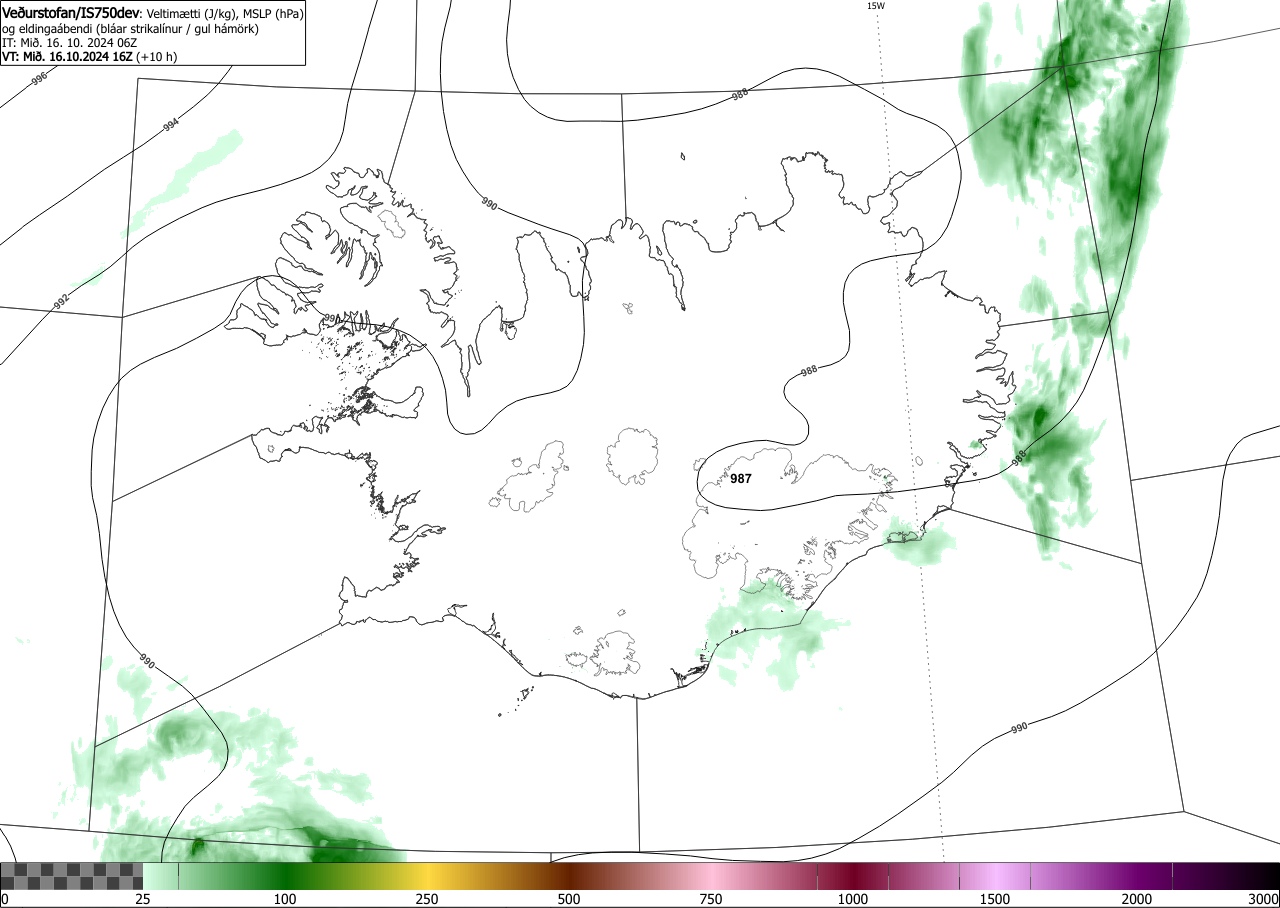
Task: Click the "VT: Mið. 16.10.2024 16Z (+10 h)" line
Action: [90, 57]
